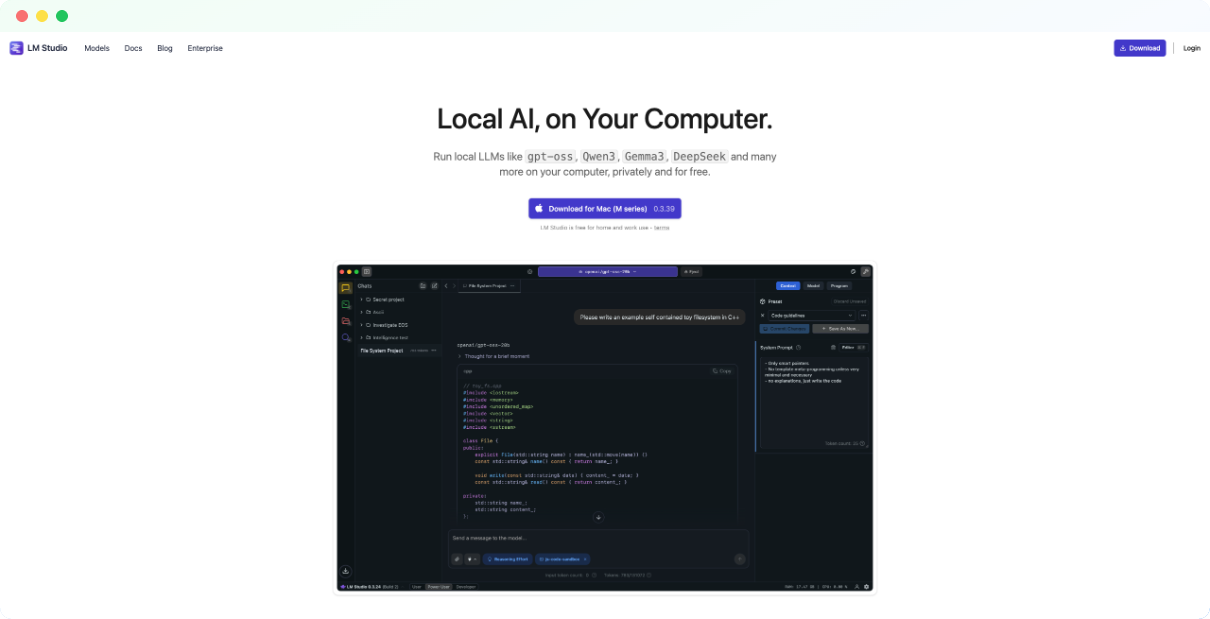
Task: Click the wrench icon at app top right
Action: point(866,272)
